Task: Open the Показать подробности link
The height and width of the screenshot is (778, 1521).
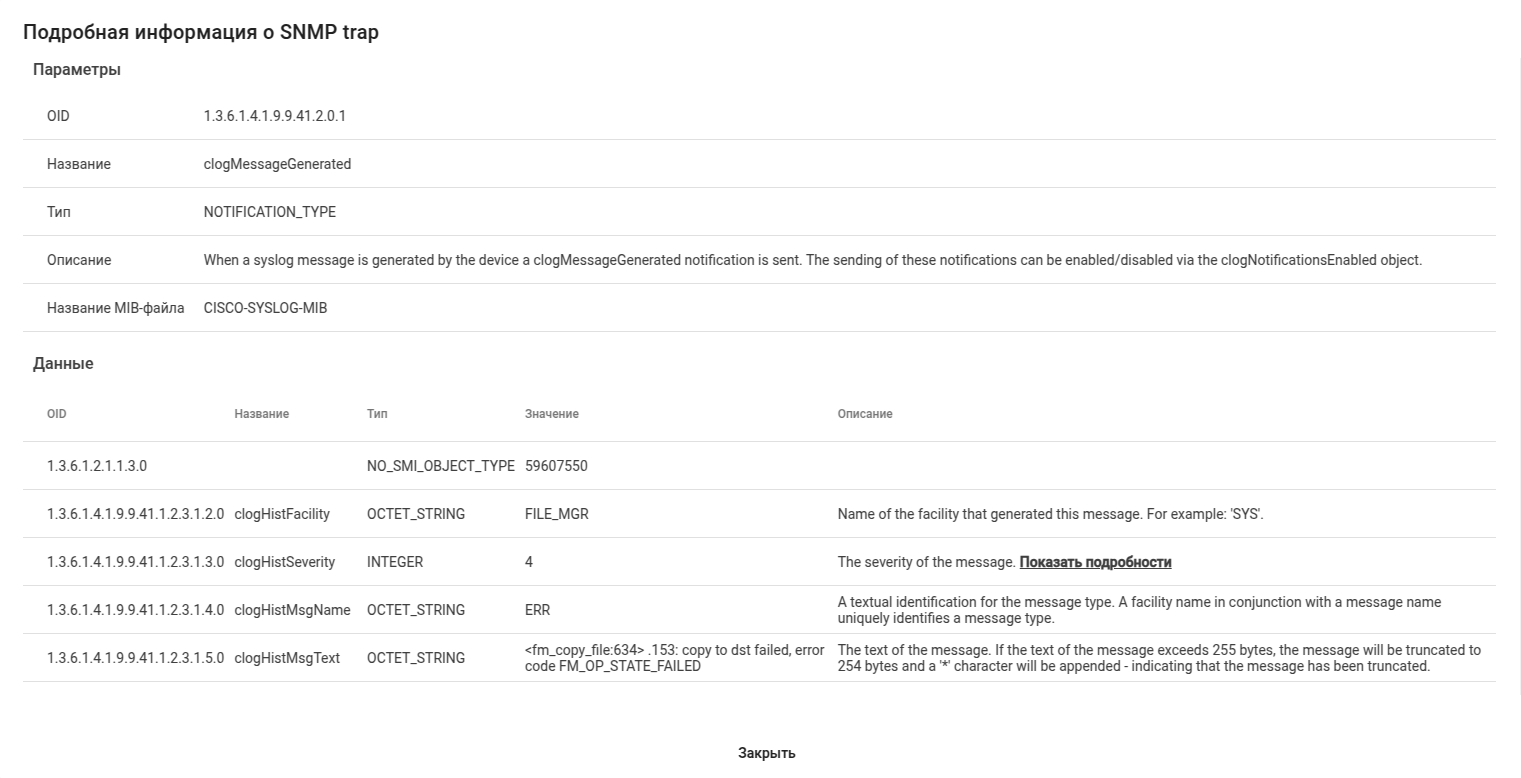Action: pos(1095,562)
